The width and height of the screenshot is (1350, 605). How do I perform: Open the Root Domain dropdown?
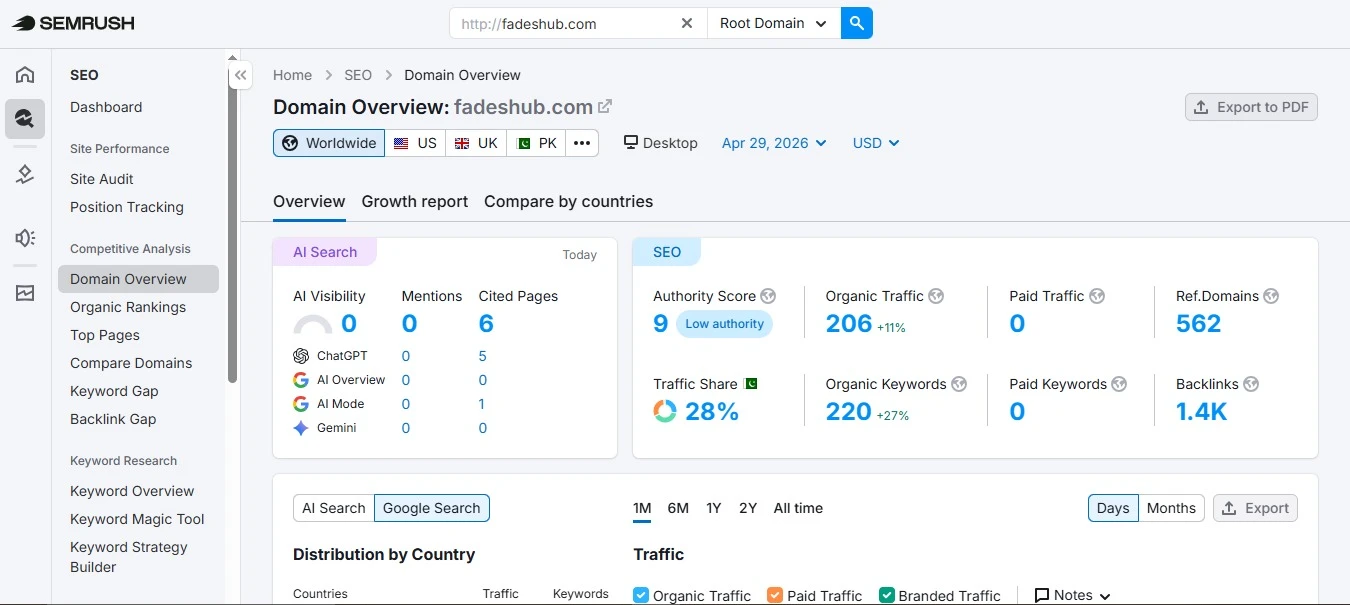(x=773, y=23)
